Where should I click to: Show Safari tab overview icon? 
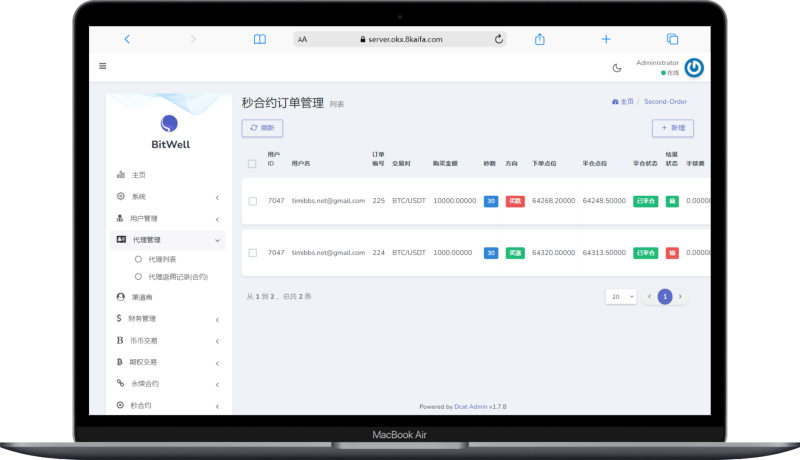pyautogui.click(x=672, y=39)
